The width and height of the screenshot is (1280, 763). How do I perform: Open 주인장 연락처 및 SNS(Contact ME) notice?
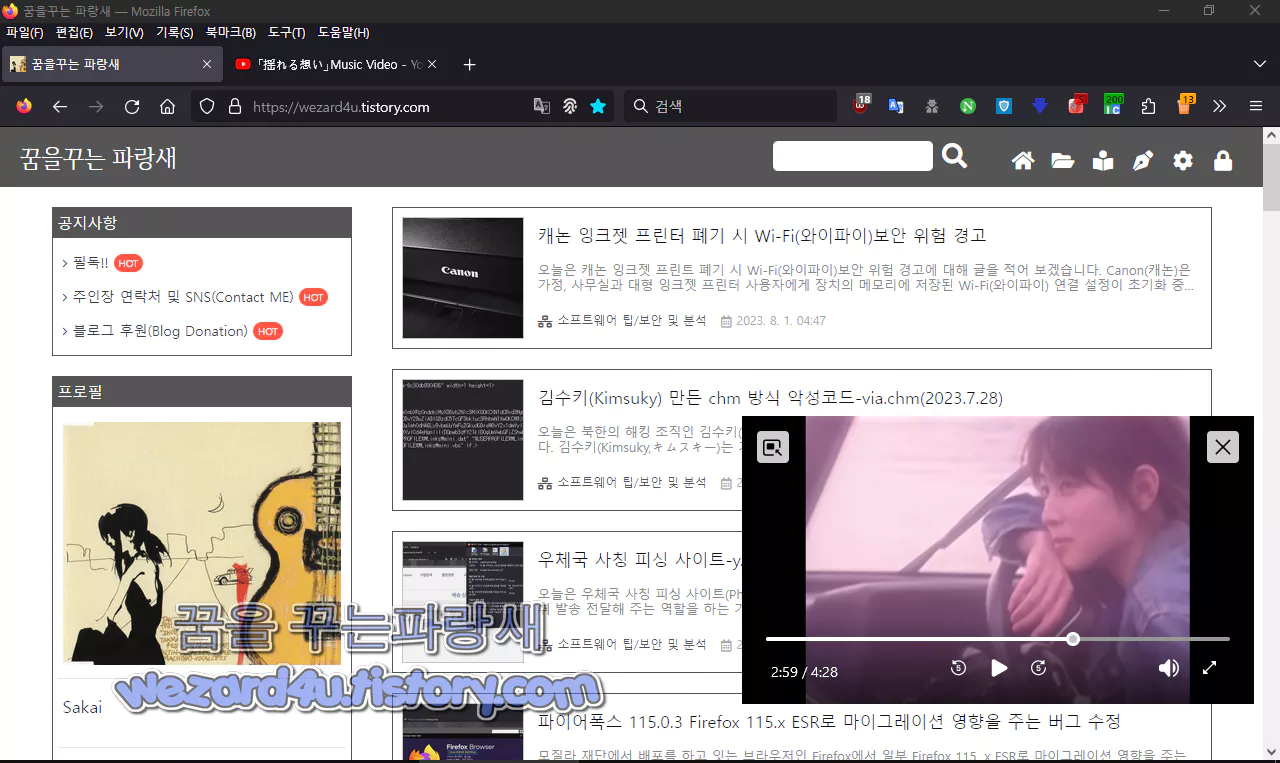(x=183, y=297)
